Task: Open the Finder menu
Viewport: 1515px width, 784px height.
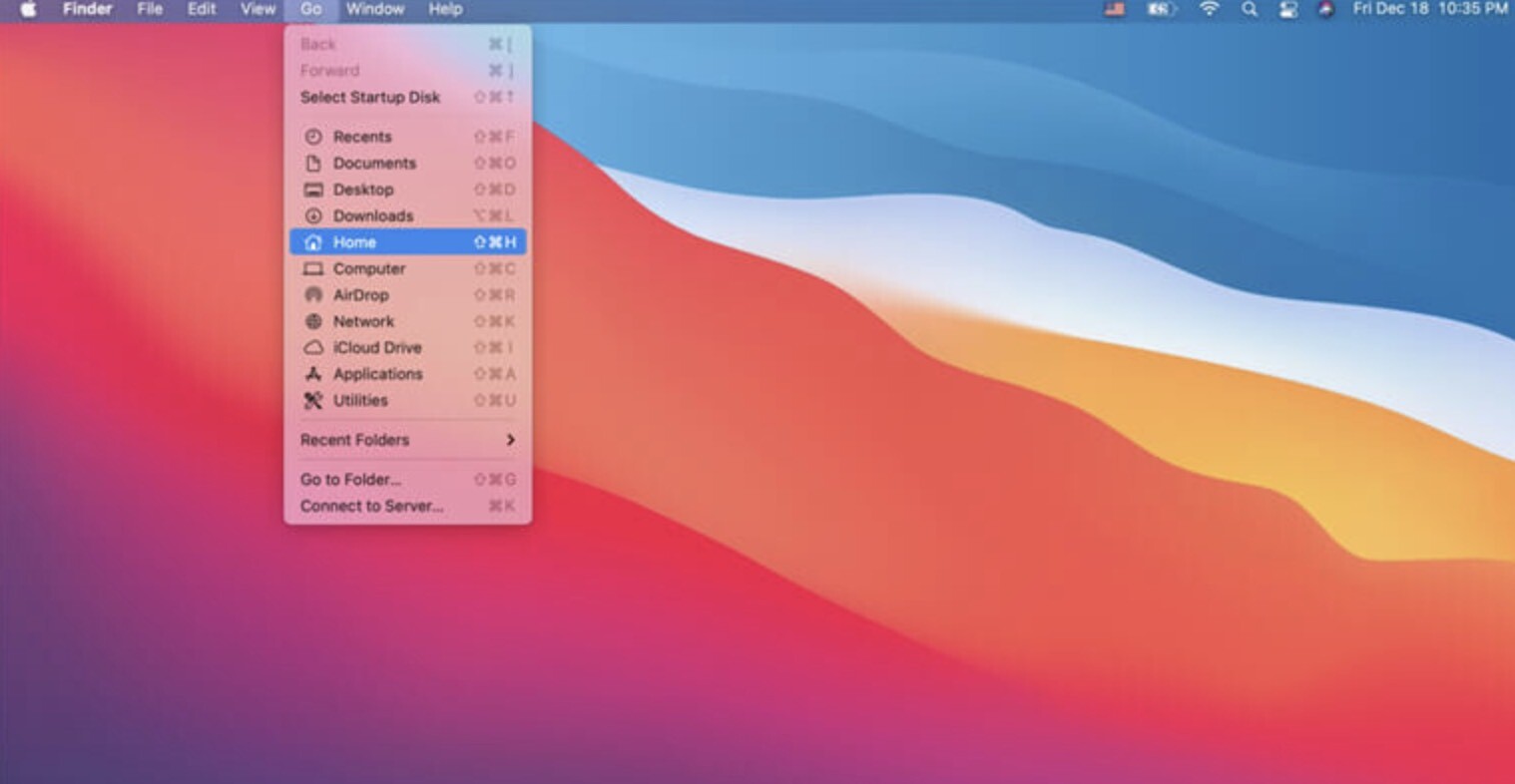Action: coord(87,9)
